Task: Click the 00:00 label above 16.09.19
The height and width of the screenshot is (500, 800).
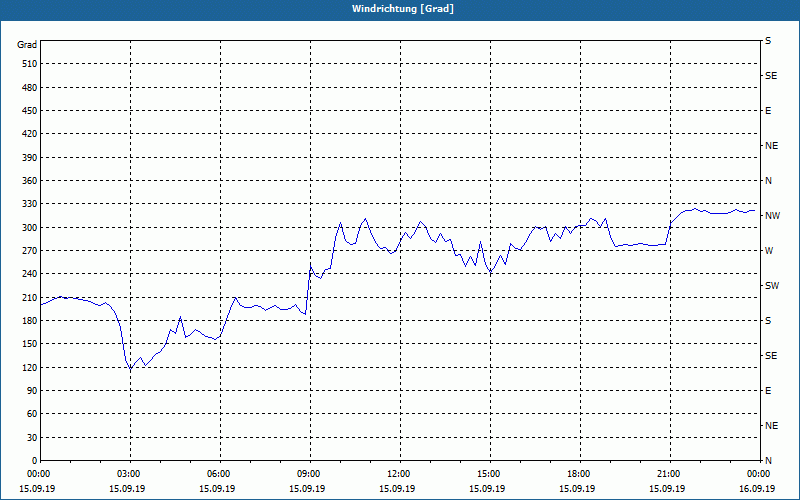Action: (758, 474)
